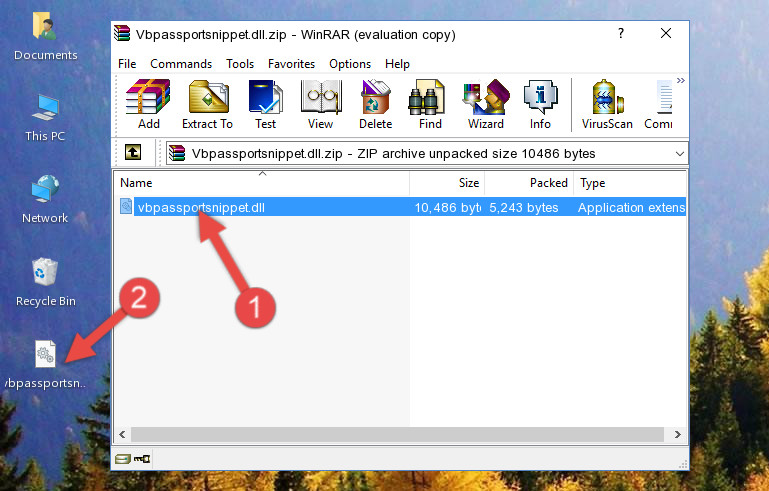Sort by the Packed column header
This screenshot has height=491, width=769.
pyautogui.click(x=529, y=183)
